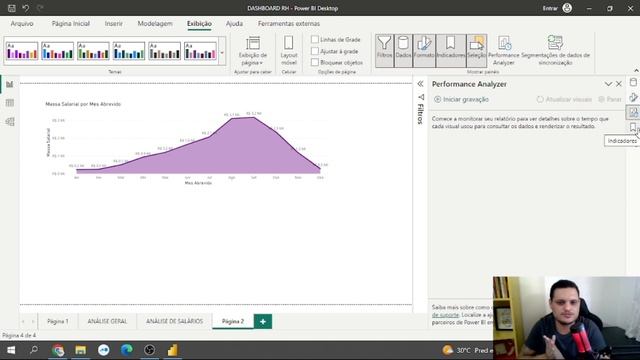Undo the last action

[26, 8]
